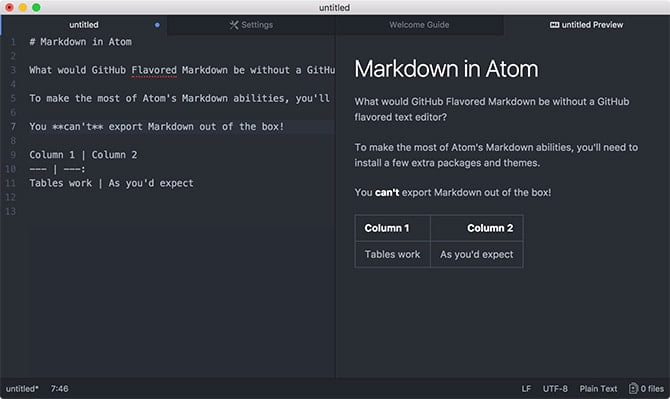Switch to the untitled editor tab
This screenshot has height=399, width=670.
84,25
